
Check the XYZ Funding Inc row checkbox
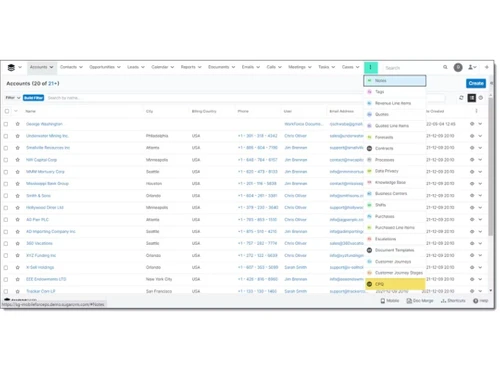click(x=6, y=255)
